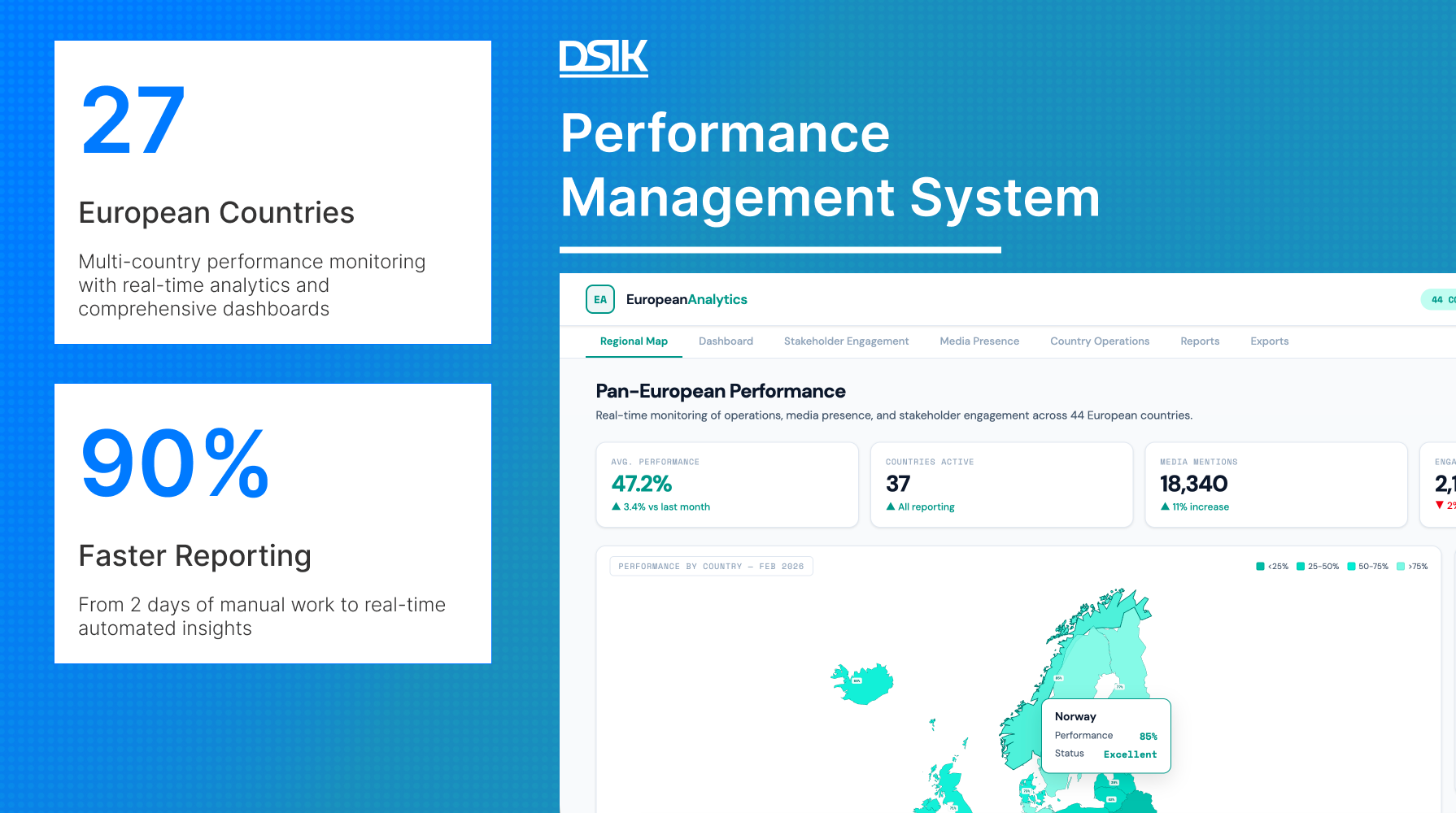Open the Reports section

(1200, 341)
